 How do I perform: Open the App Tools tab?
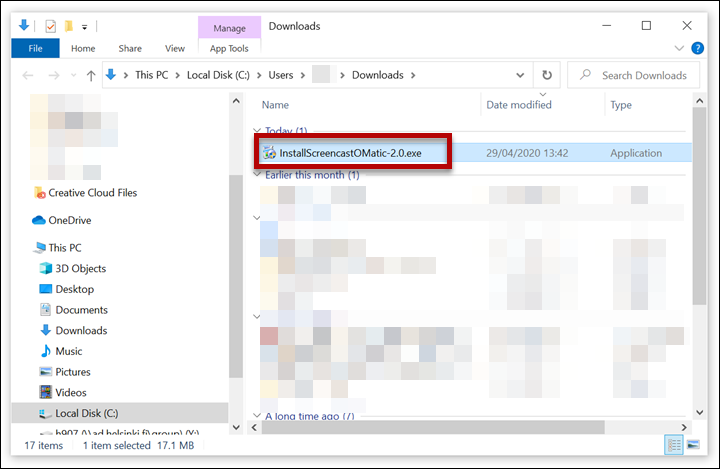(x=229, y=48)
